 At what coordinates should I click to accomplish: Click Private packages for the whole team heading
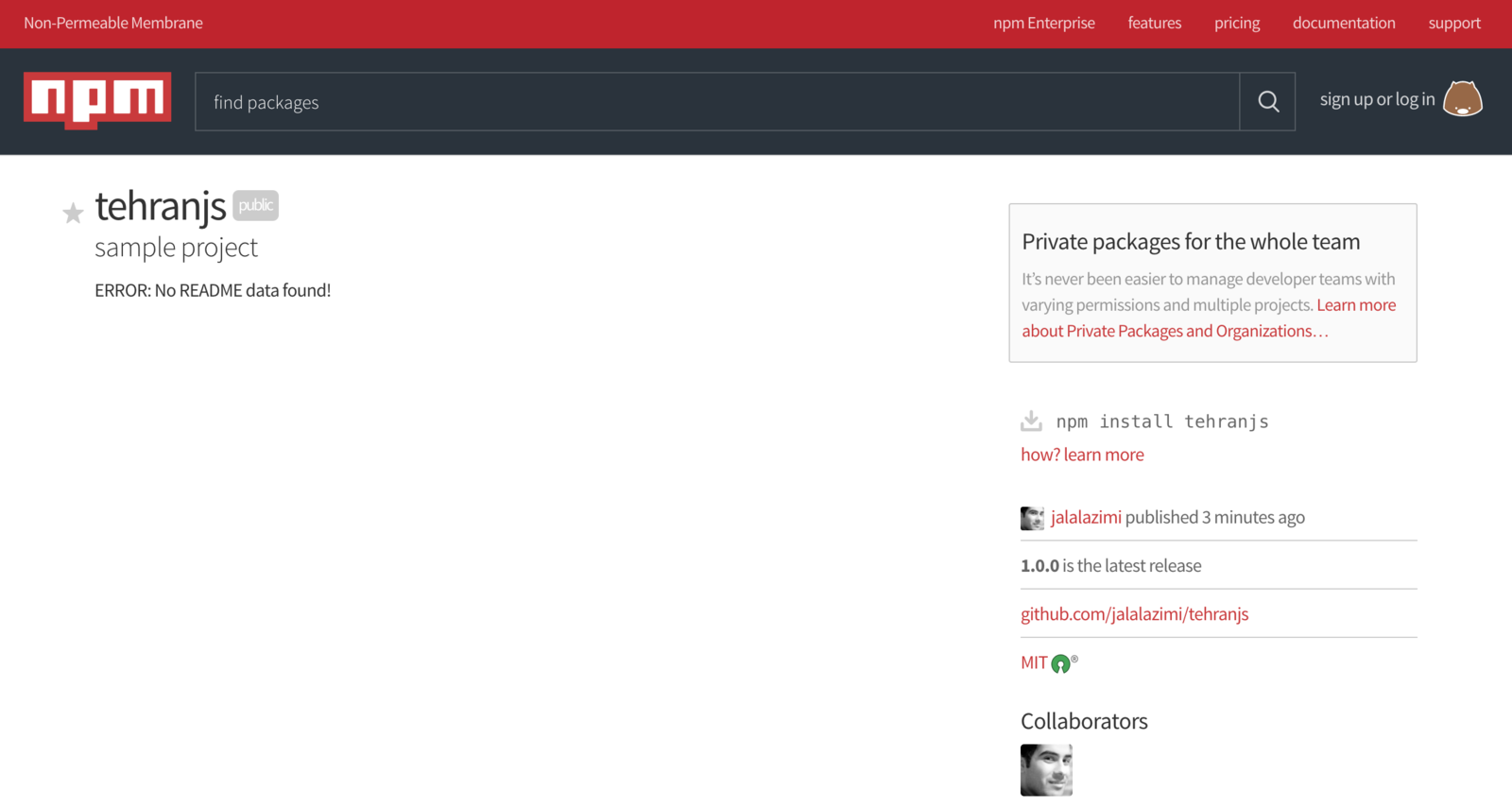click(1191, 242)
